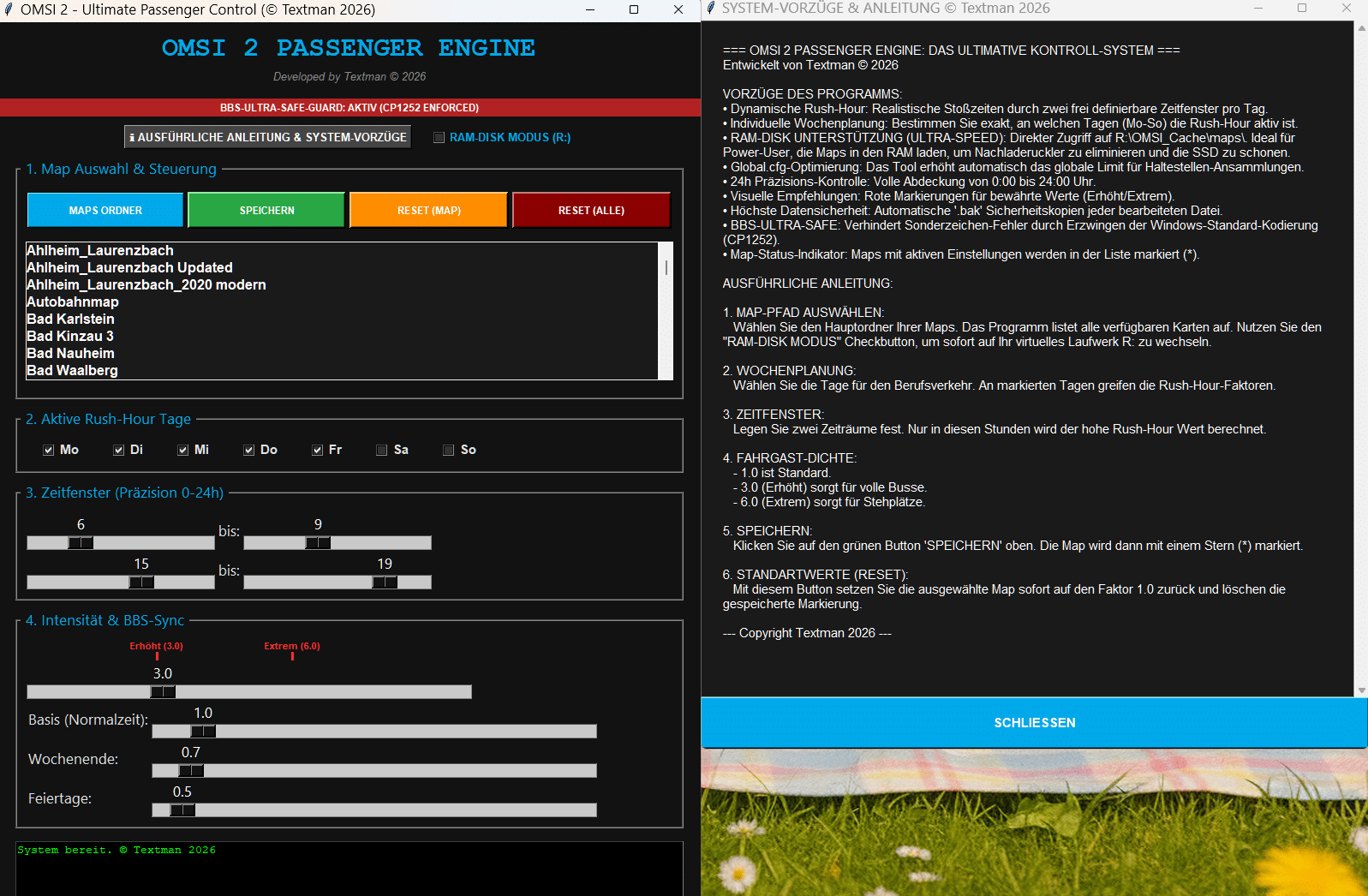Click the rush-hour intensity slider at 3.0
Viewport: 1368px width, 896px height.
point(163,691)
